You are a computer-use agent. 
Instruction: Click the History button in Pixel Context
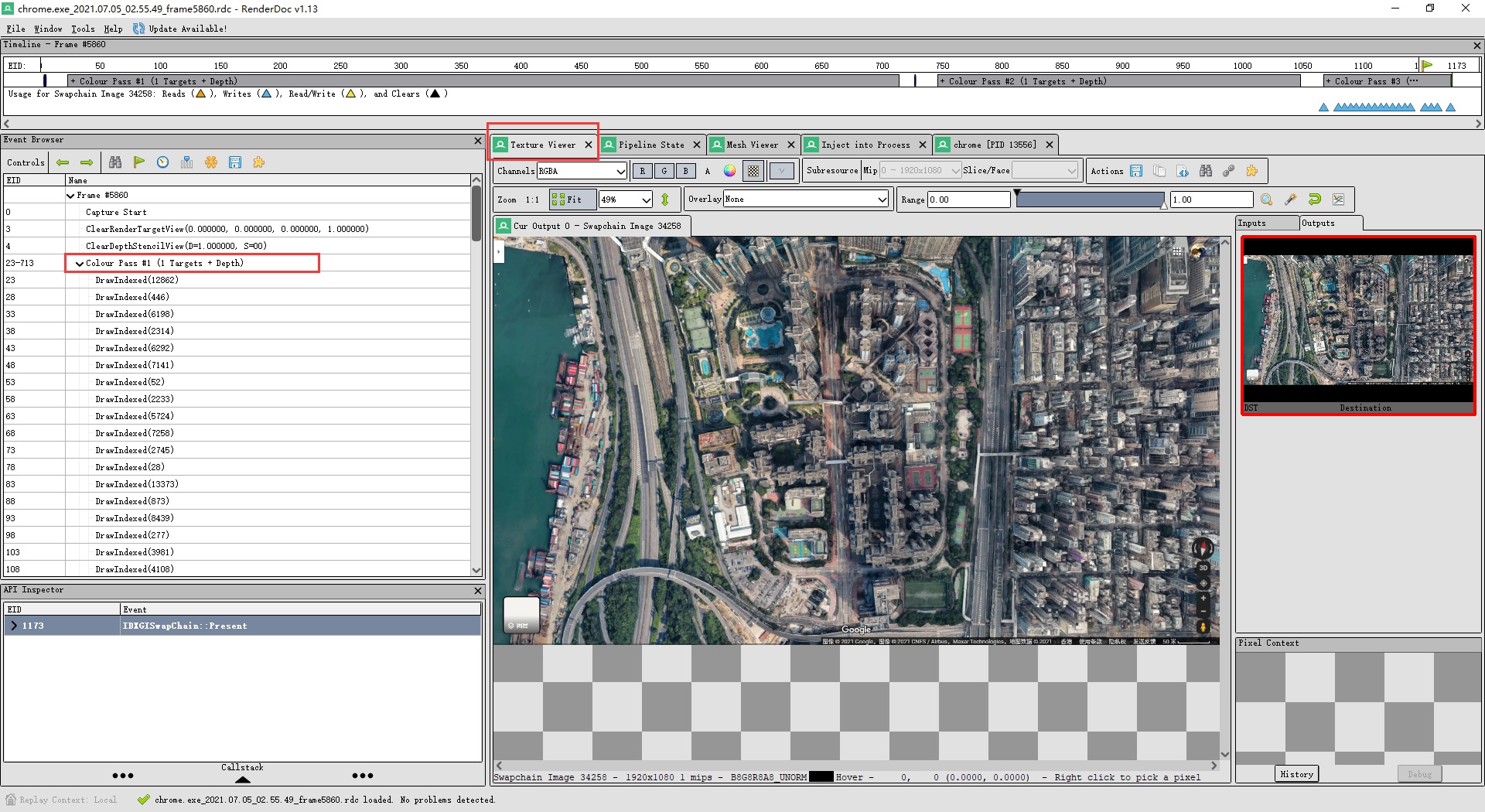click(x=1296, y=774)
